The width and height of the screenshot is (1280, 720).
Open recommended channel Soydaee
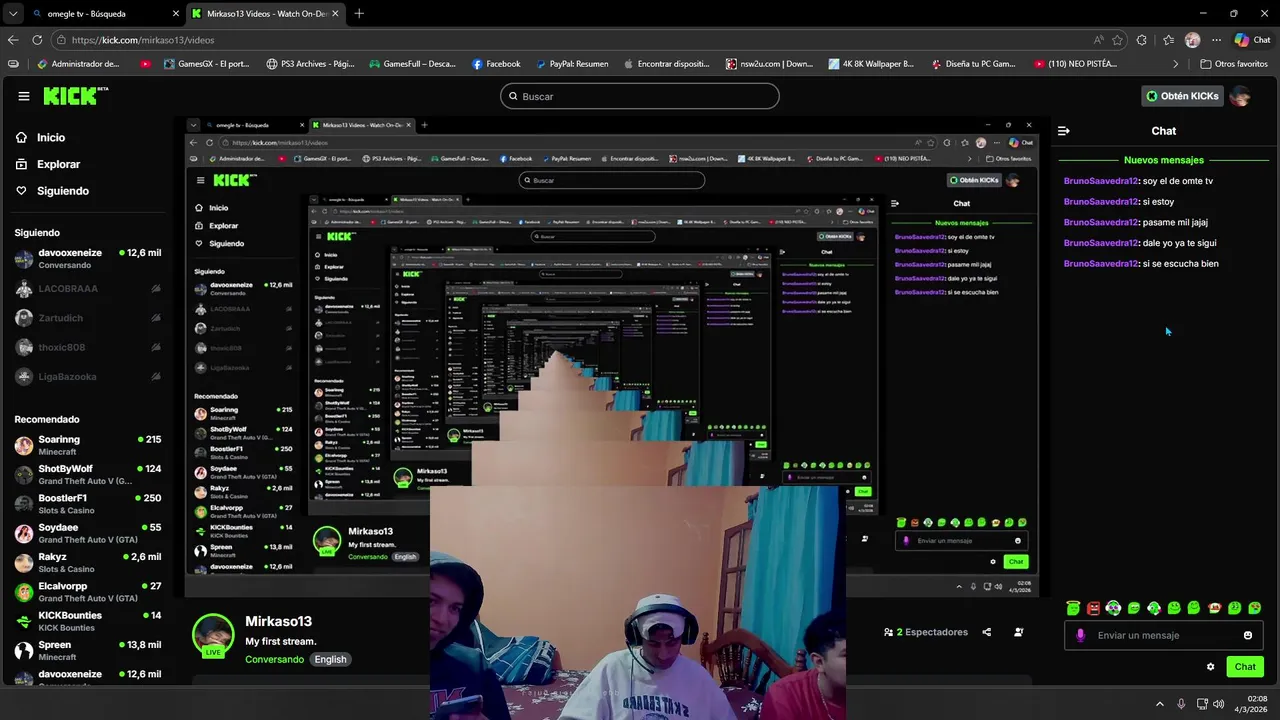click(x=88, y=533)
